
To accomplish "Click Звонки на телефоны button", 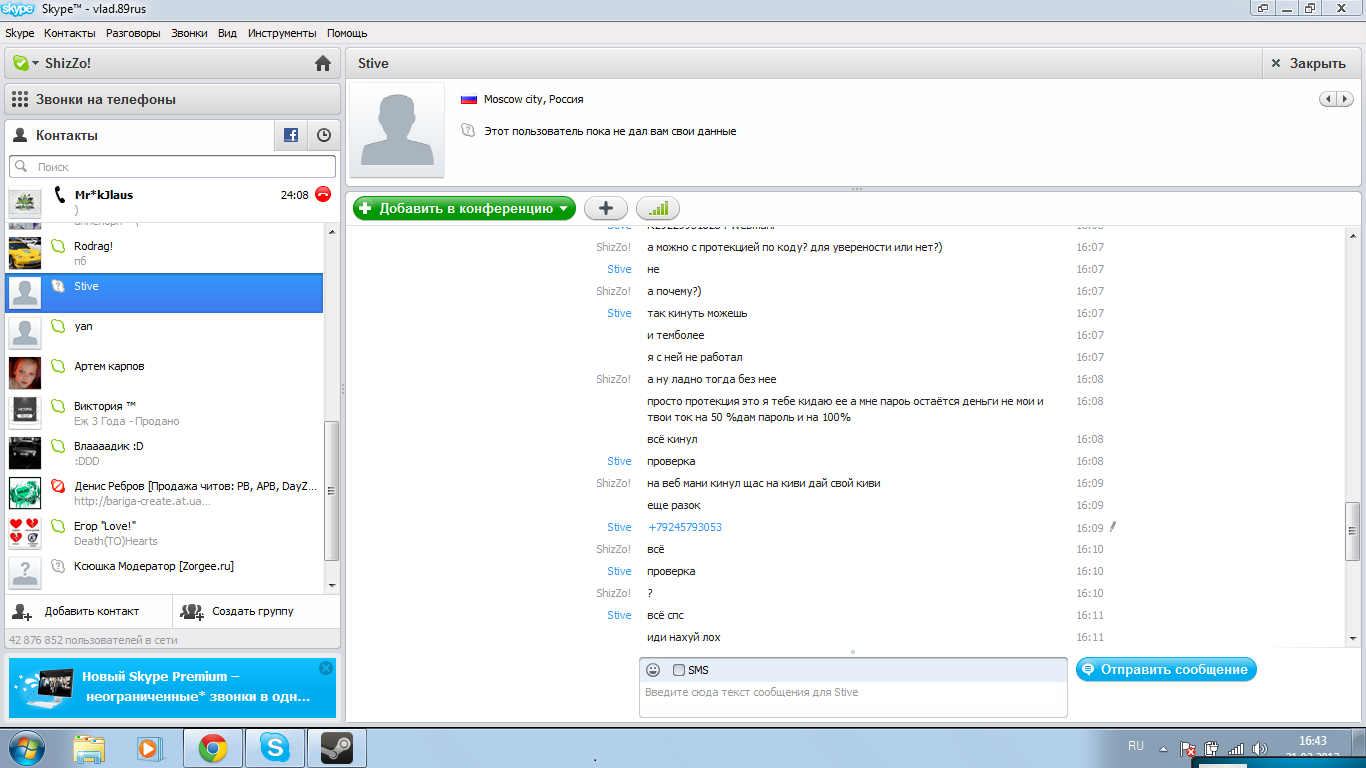I will 173,99.
